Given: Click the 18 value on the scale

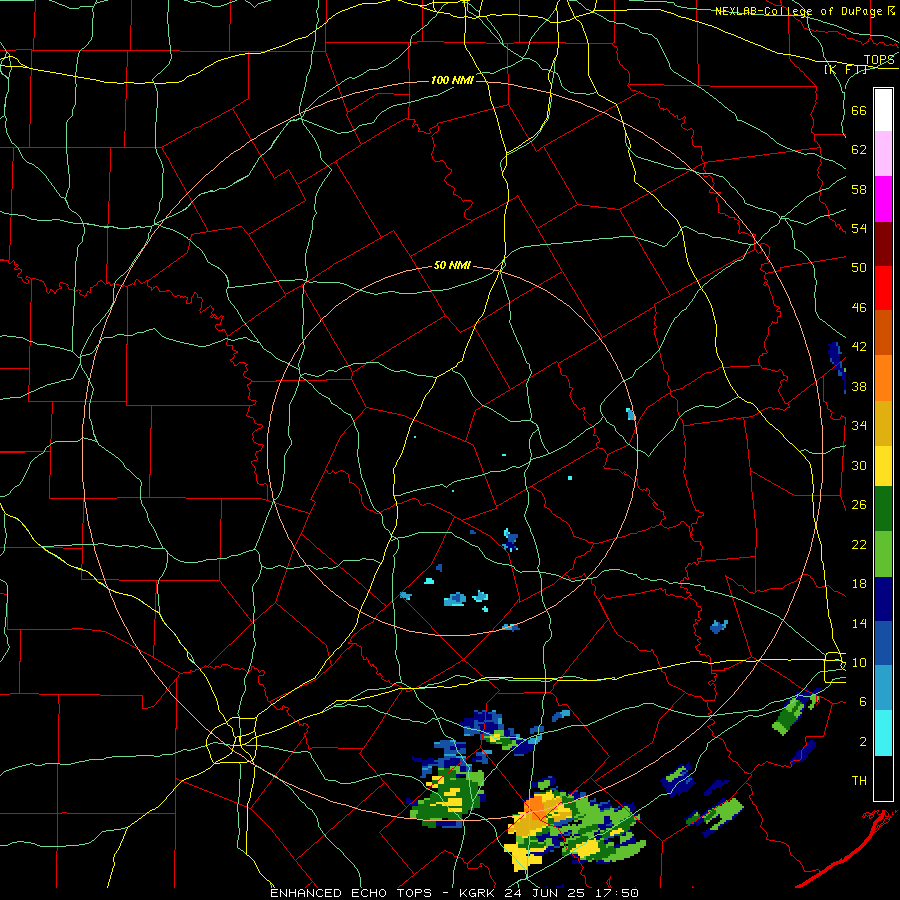Looking at the screenshot, I should click(859, 584).
